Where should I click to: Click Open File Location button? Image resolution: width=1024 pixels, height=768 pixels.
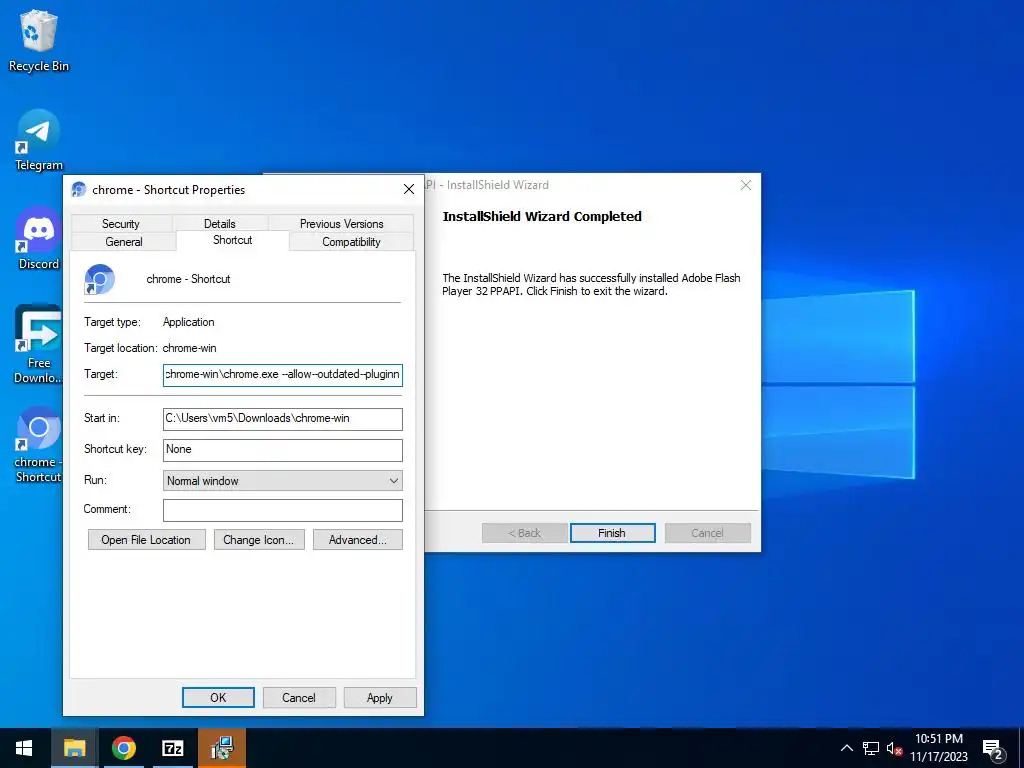(x=146, y=539)
